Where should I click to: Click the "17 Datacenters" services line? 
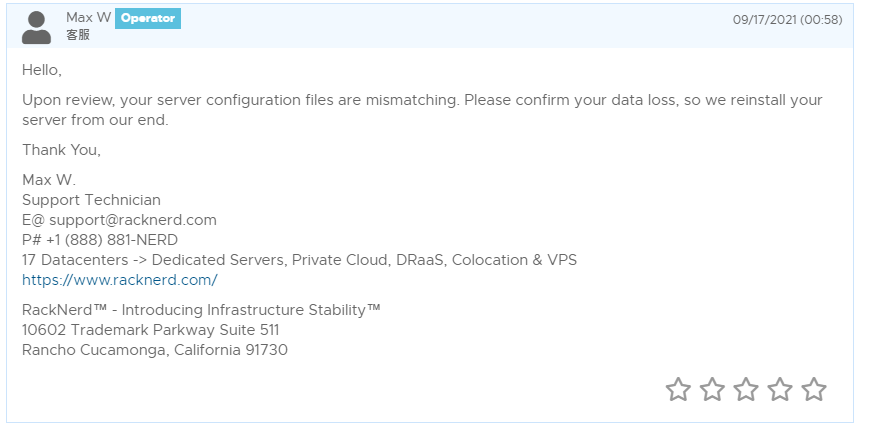299,260
